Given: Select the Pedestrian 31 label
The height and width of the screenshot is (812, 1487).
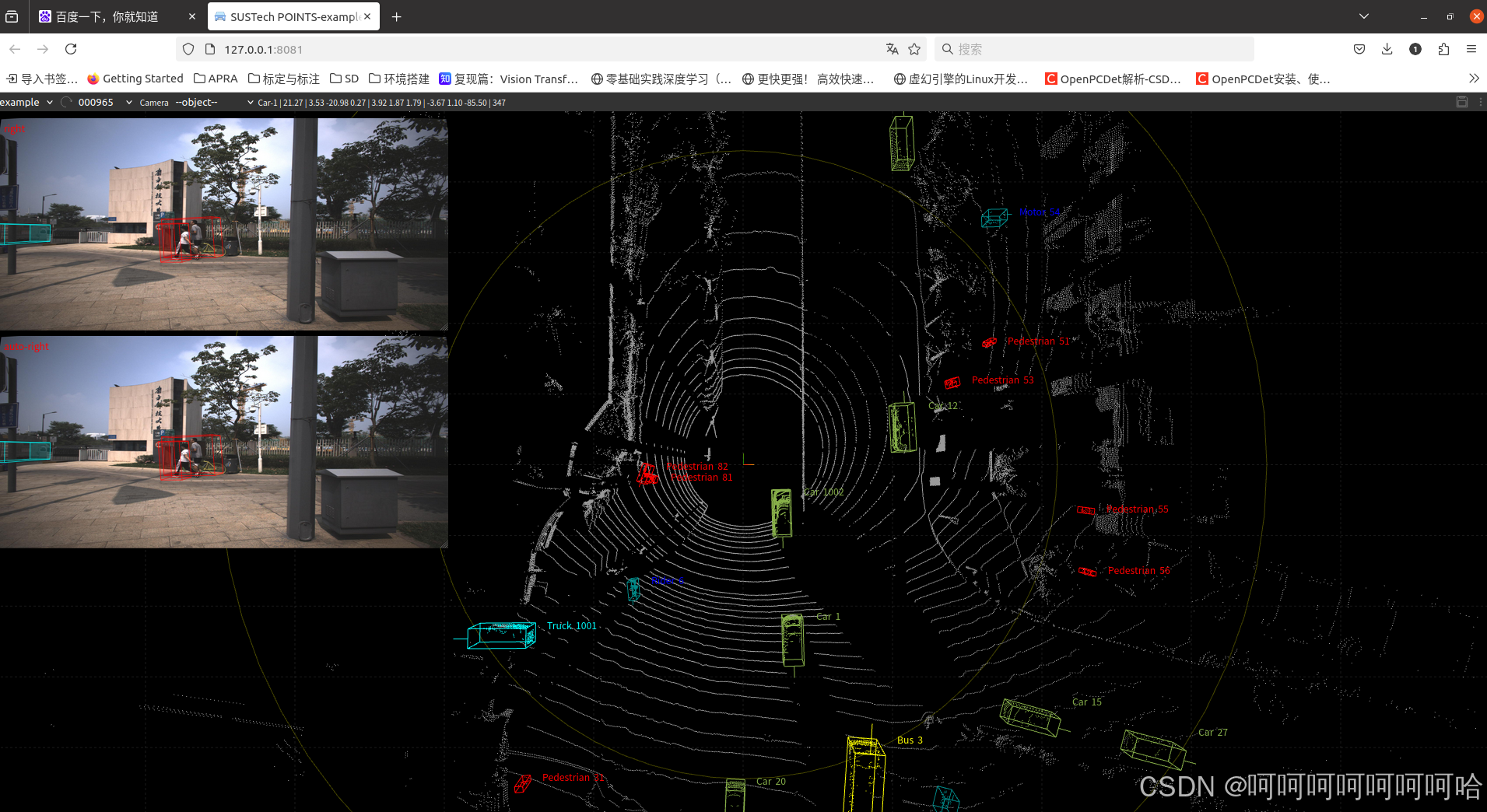Looking at the screenshot, I should click(573, 778).
